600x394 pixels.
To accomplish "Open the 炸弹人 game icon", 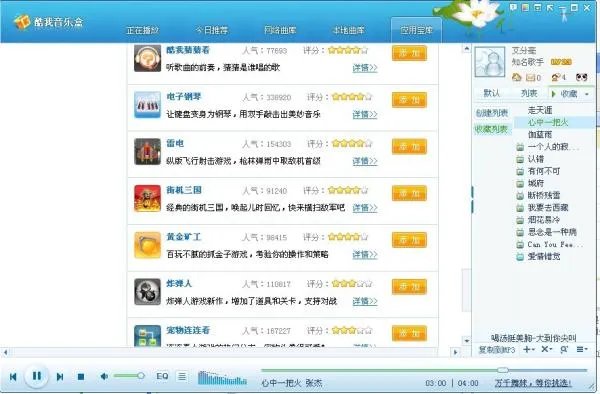I will [x=147, y=292].
